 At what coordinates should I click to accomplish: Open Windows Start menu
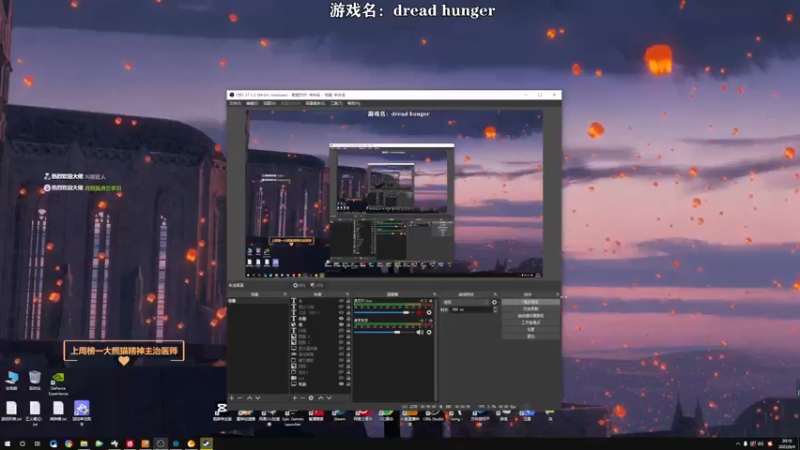pos(7,444)
